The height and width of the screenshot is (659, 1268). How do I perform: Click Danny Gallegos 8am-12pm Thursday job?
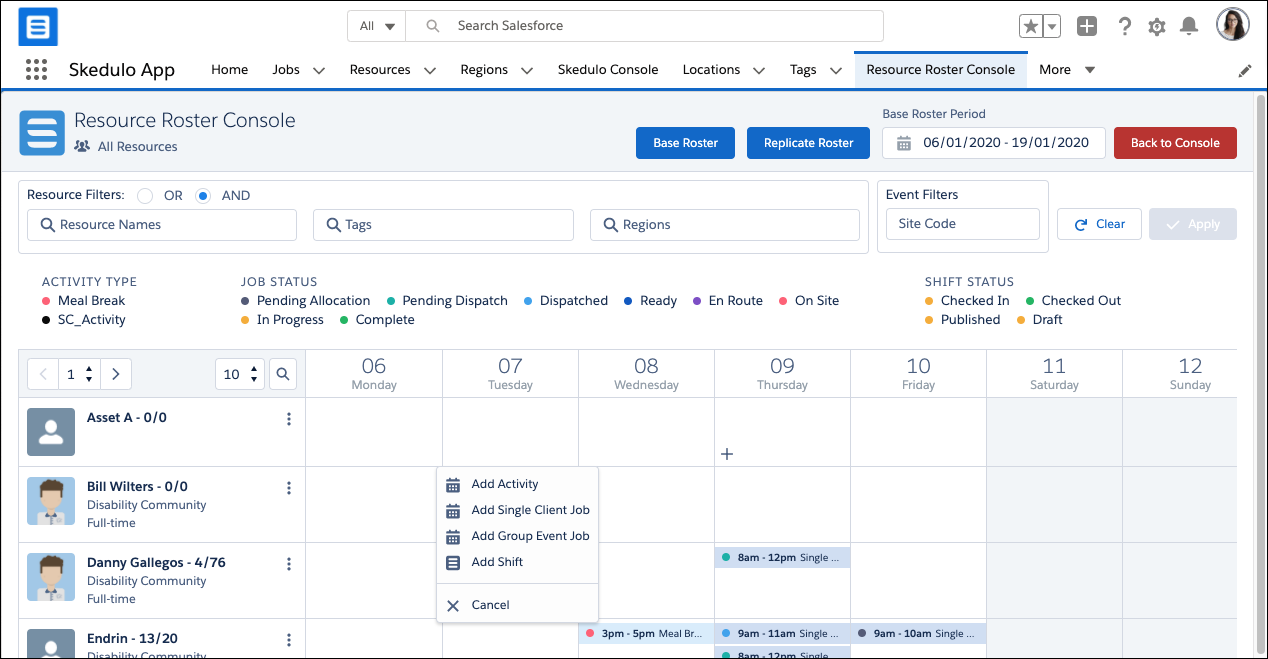[782, 558]
